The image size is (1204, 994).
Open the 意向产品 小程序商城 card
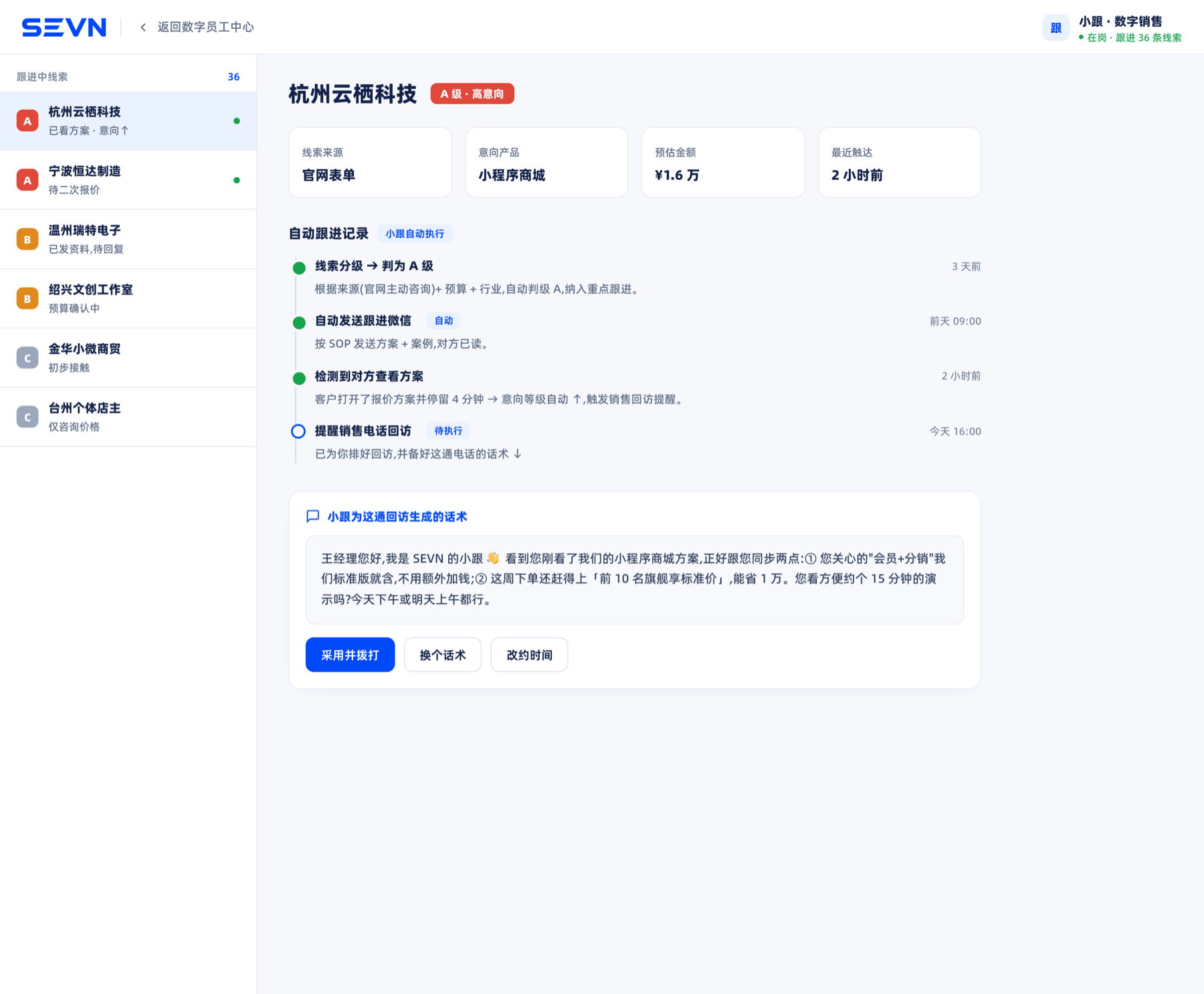click(x=546, y=163)
